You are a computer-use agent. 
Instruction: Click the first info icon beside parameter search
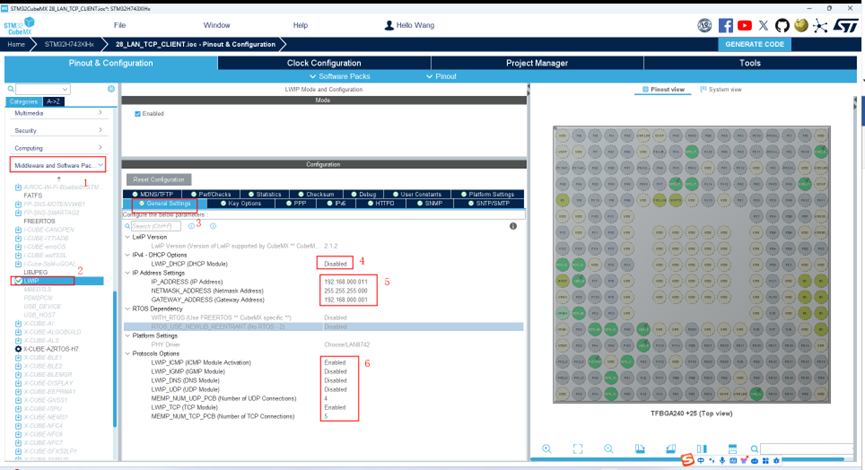(191, 226)
